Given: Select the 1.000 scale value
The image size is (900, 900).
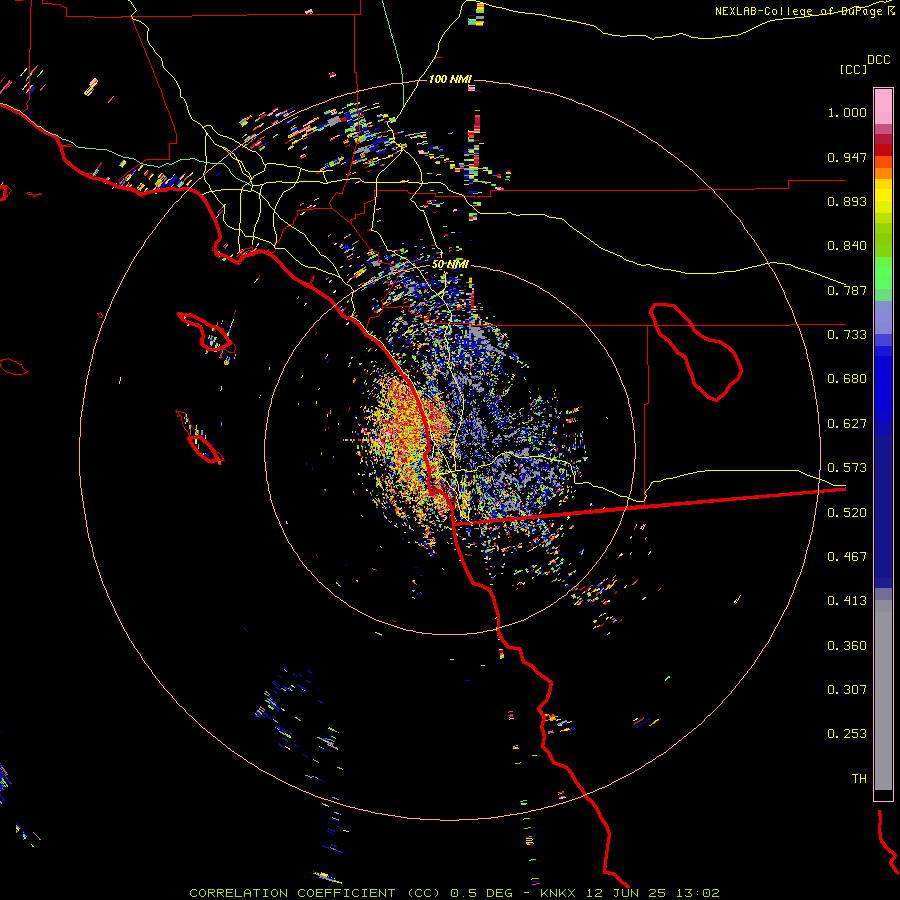Looking at the screenshot, I should pyautogui.click(x=847, y=112).
